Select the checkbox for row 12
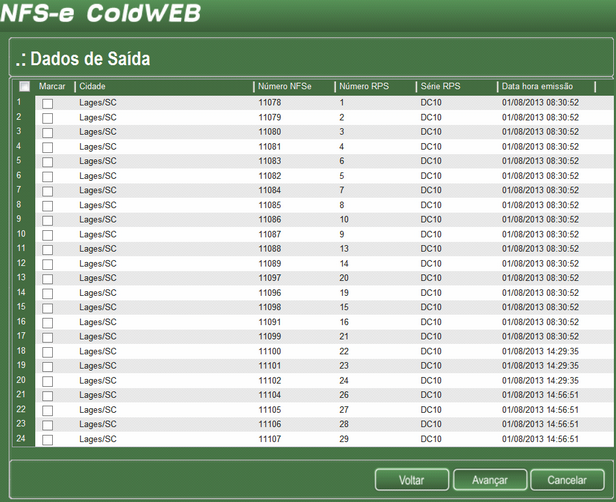The image size is (616, 502). coord(47,264)
